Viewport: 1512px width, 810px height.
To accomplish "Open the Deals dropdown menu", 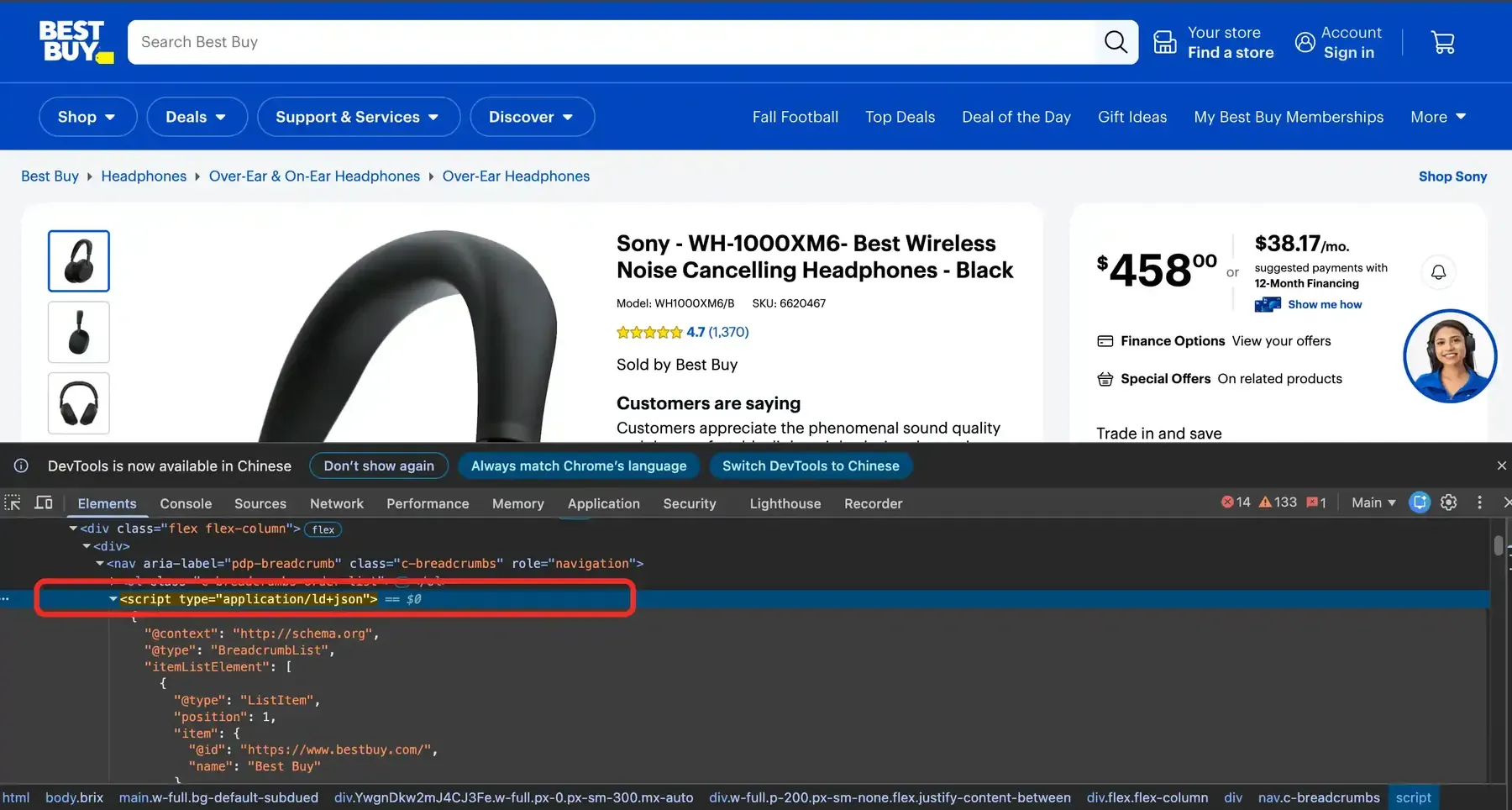I will pyautogui.click(x=197, y=117).
